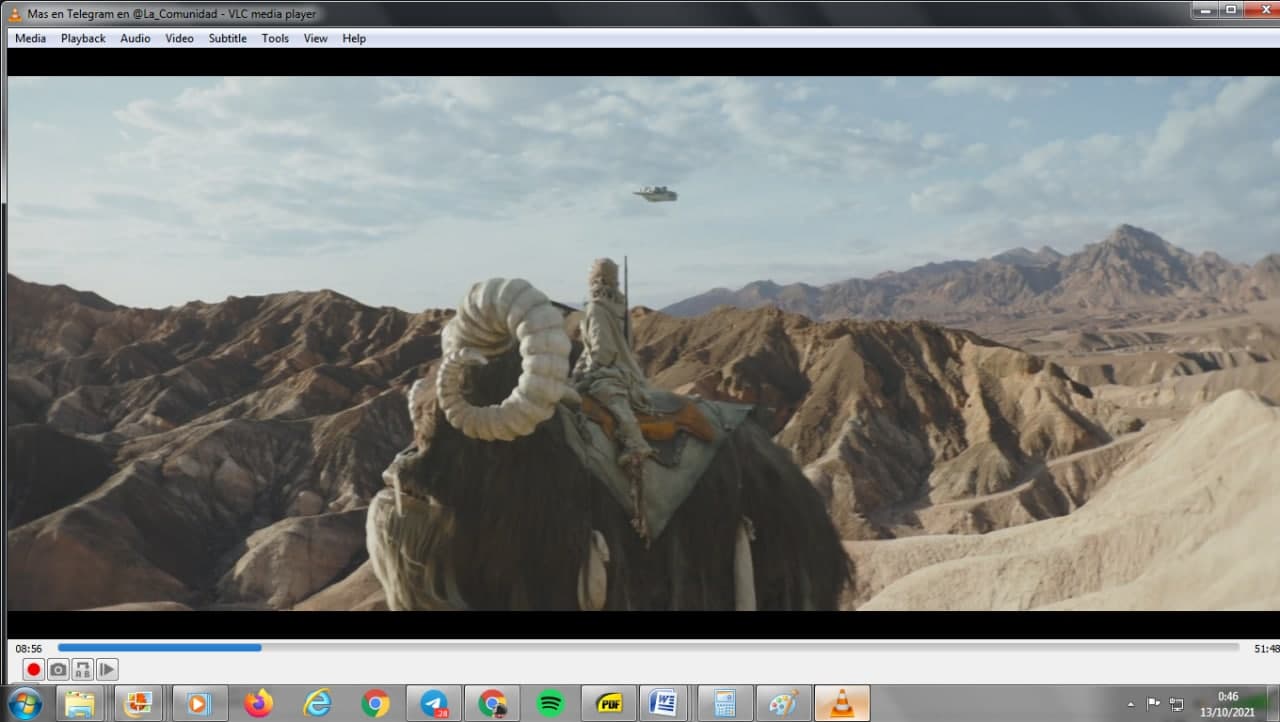Open the Subtitle menu
Viewport: 1280px width, 722px height.
[x=227, y=38]
